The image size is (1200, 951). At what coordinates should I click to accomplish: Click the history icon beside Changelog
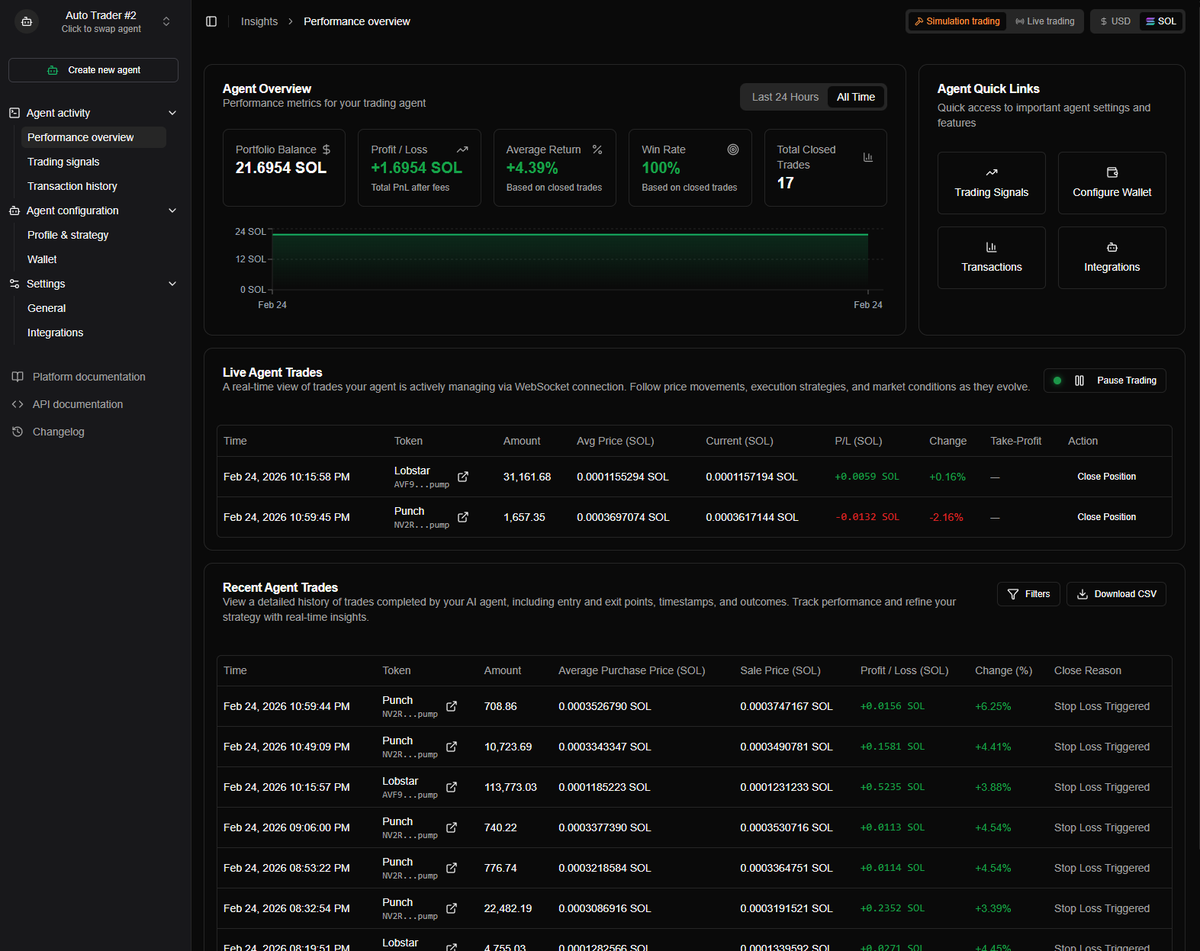17,432
